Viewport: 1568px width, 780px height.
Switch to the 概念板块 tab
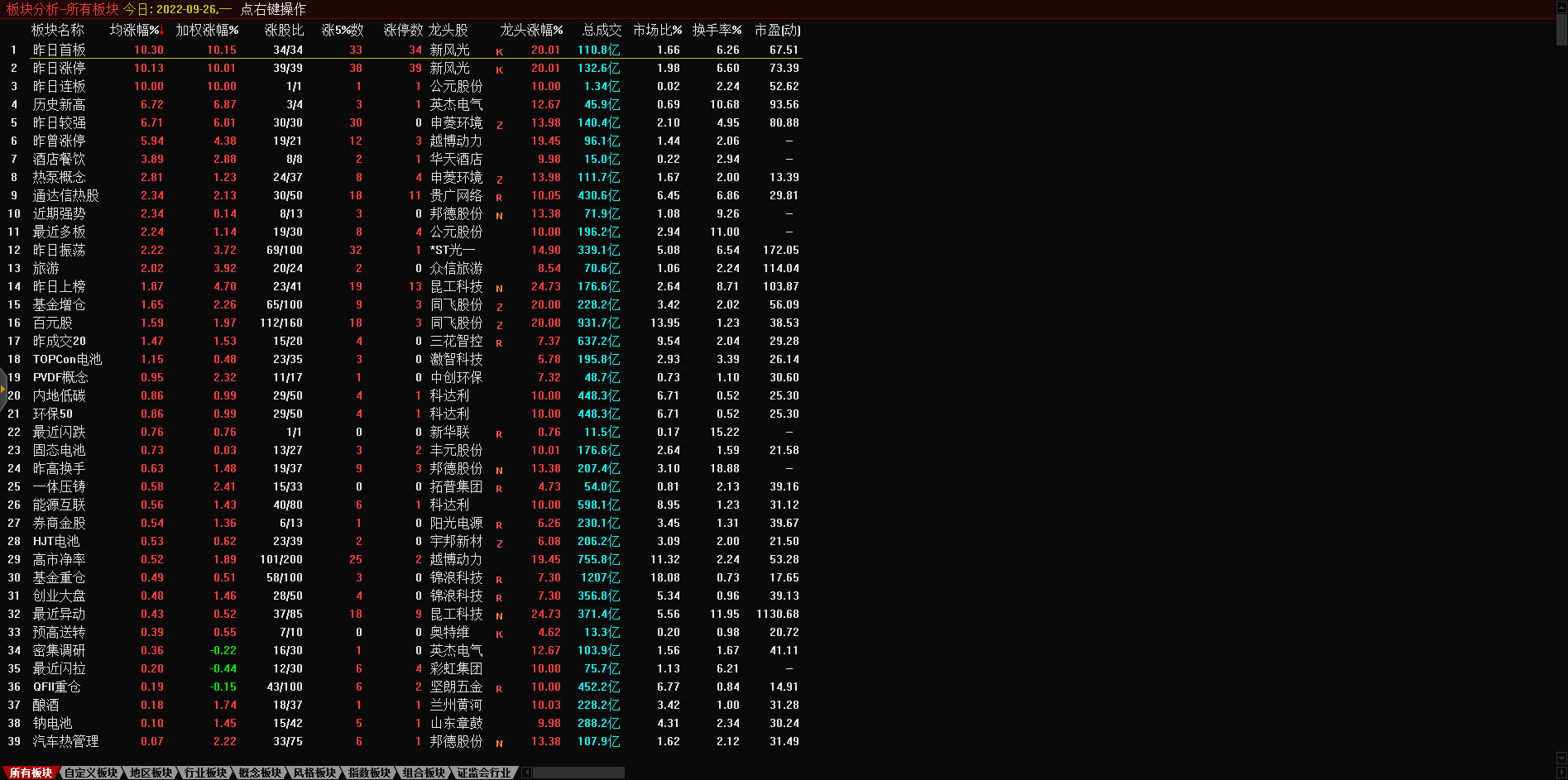(260, 773)
